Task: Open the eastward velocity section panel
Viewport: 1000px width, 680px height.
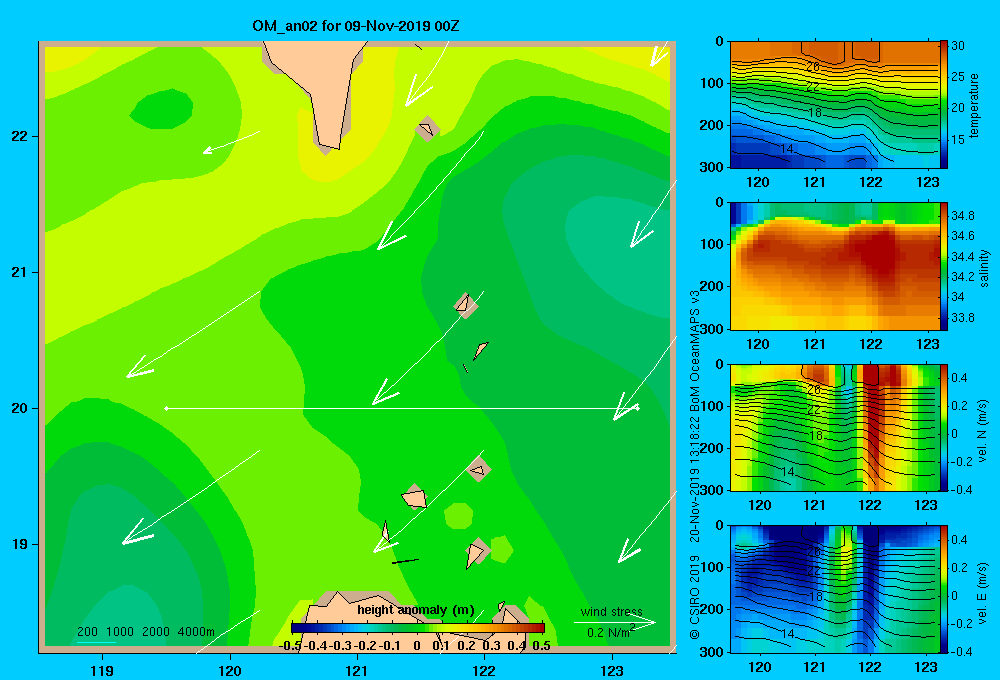Action: point(834,589)
